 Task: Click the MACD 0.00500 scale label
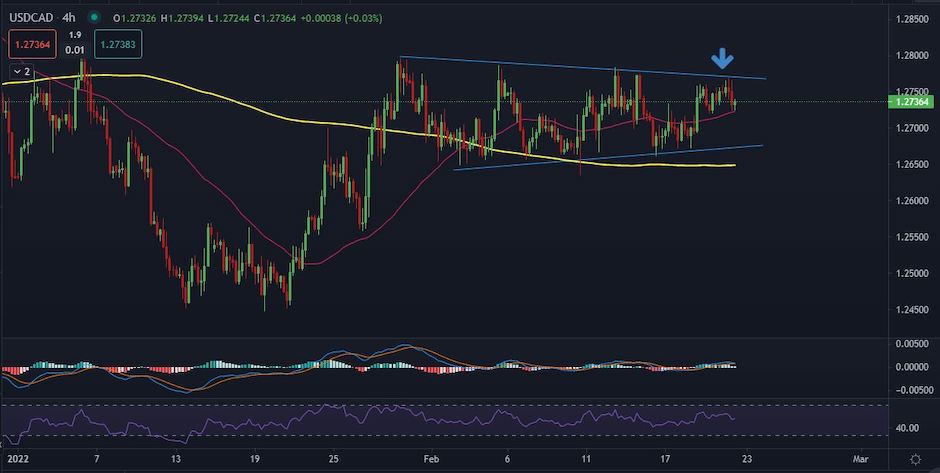(912, 344)
